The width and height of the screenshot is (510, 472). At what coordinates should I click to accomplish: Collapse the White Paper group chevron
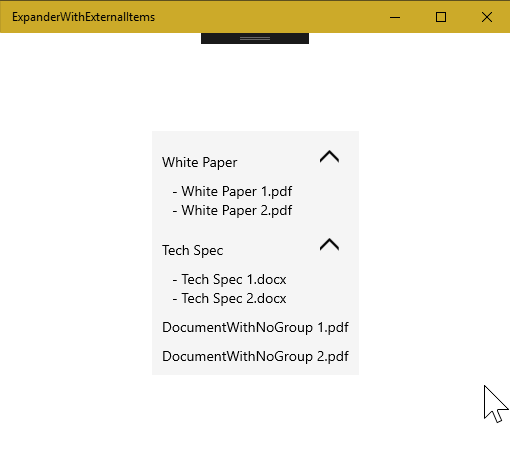tap(329, 157)
